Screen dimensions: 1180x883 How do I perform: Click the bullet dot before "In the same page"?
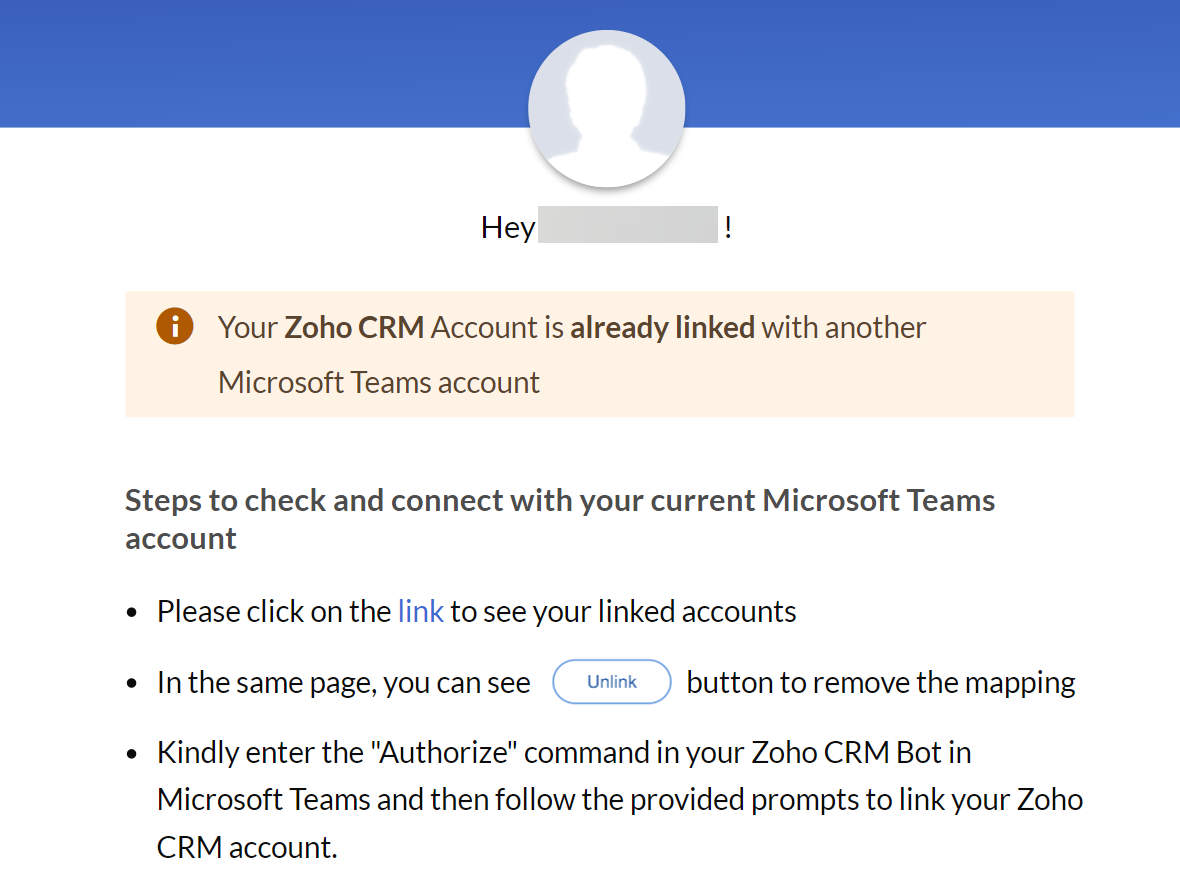(133, 685)
